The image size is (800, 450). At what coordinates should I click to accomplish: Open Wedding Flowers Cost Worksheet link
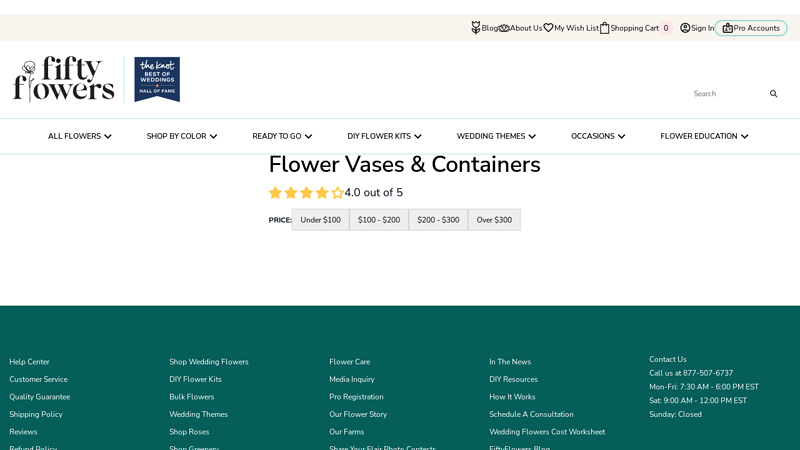point(547,432)
